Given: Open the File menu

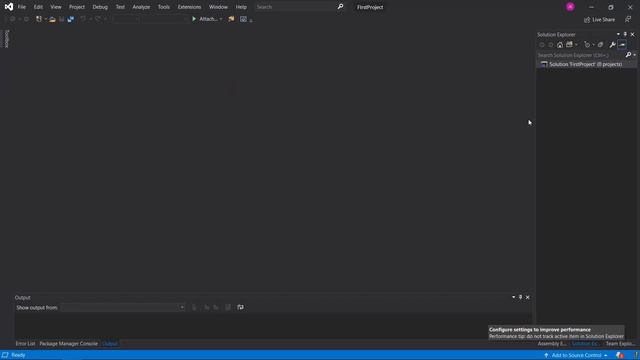Looking at the screenshot, I should pos(22,7).
